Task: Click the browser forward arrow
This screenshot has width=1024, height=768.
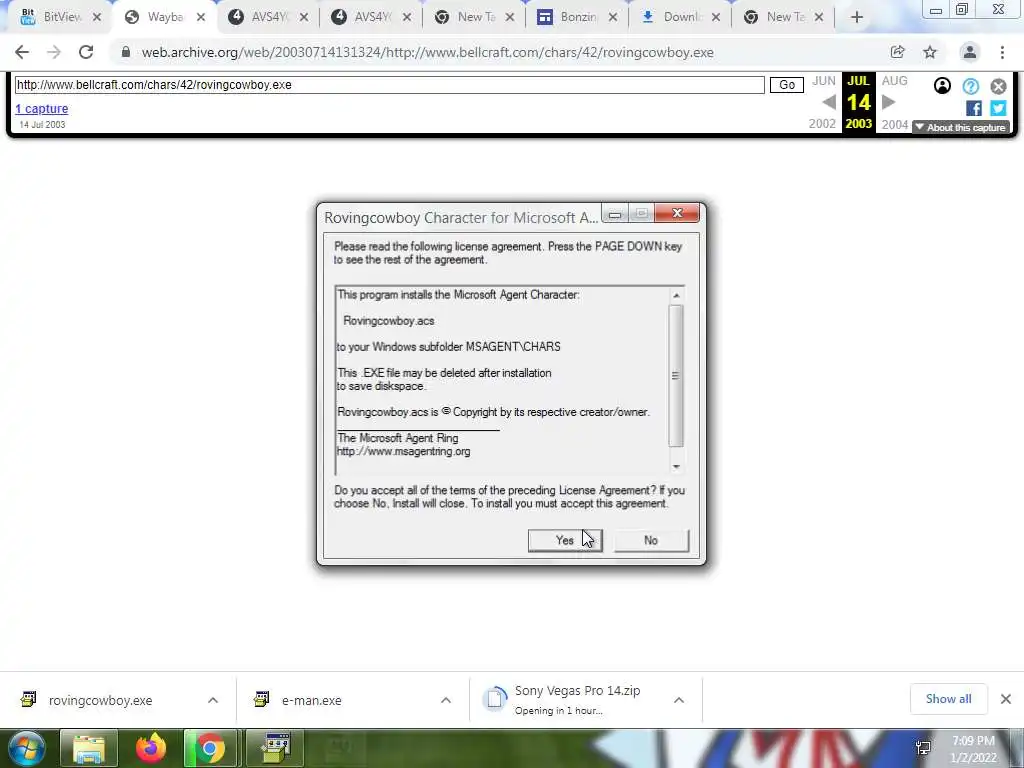Action: (54, 52)
